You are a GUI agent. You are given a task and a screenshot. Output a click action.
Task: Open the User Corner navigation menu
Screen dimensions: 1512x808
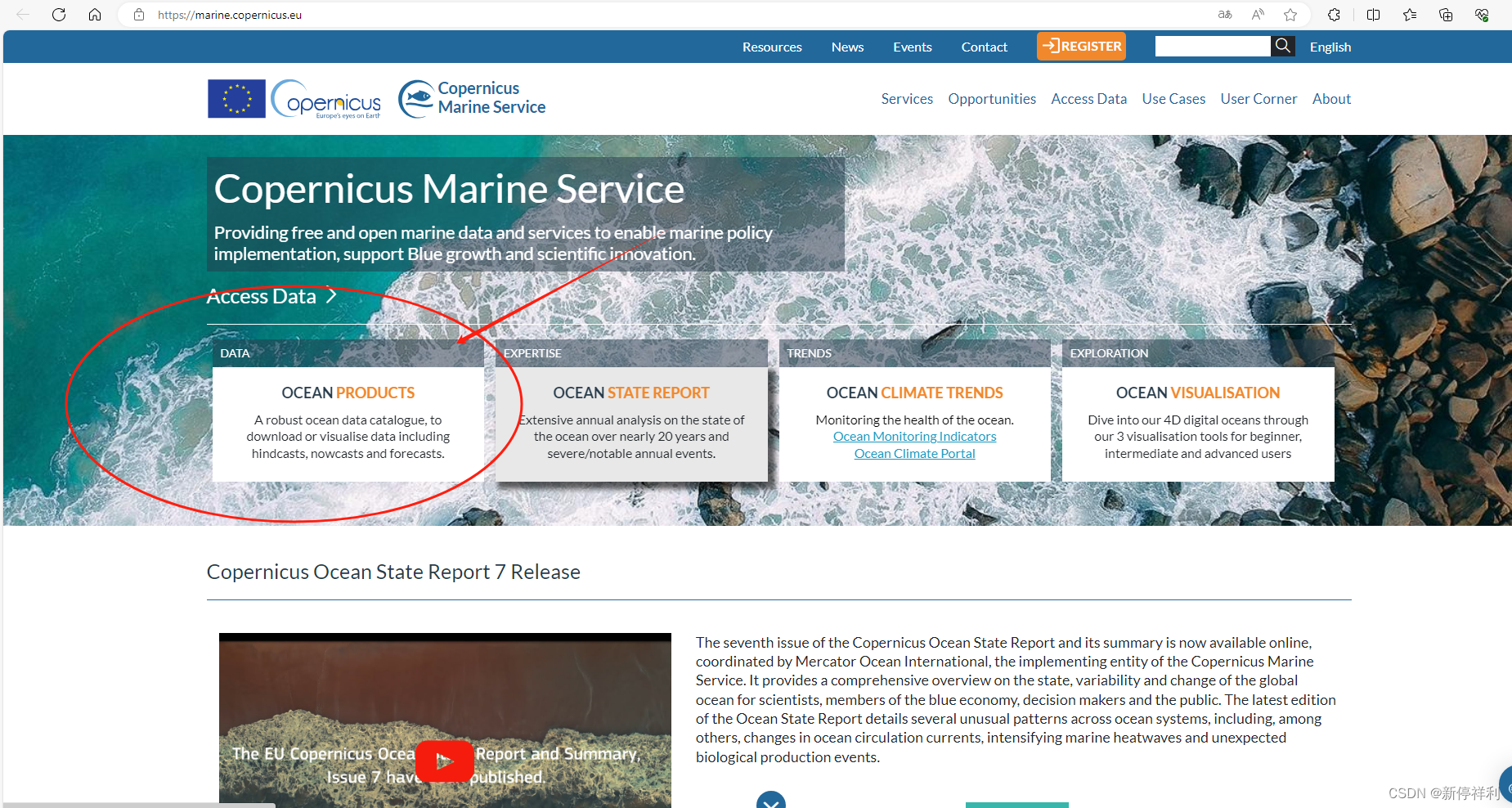coord(1259,99)
